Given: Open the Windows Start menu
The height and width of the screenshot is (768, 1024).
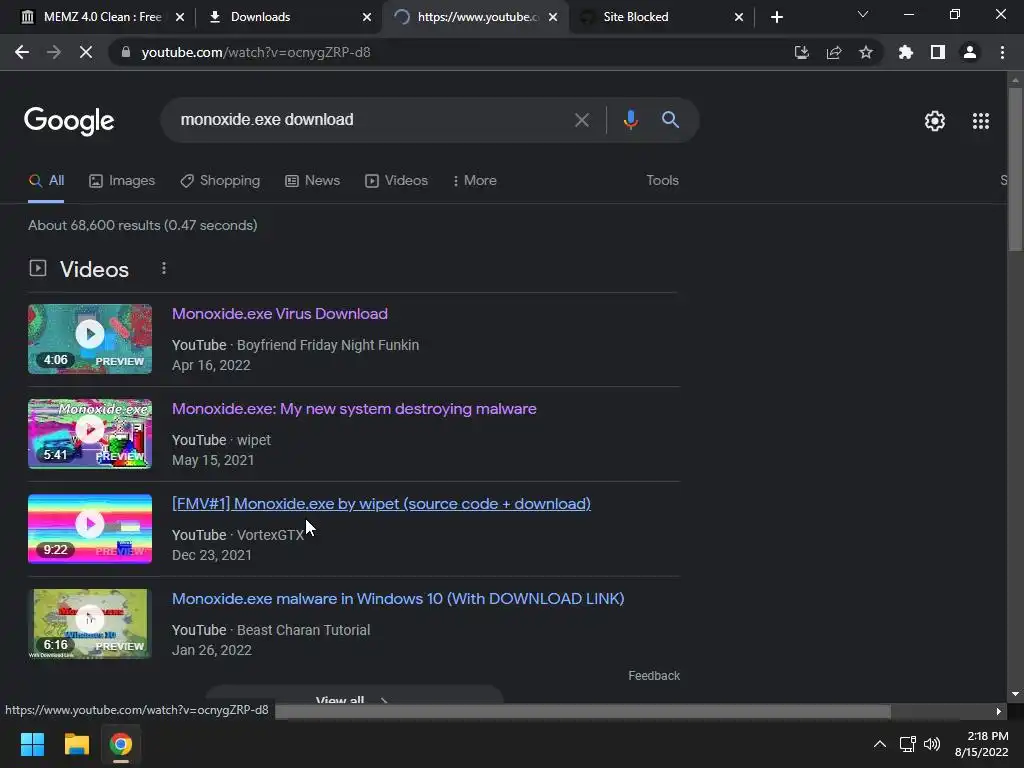Looking at the screenshot, I should [32, 744].
